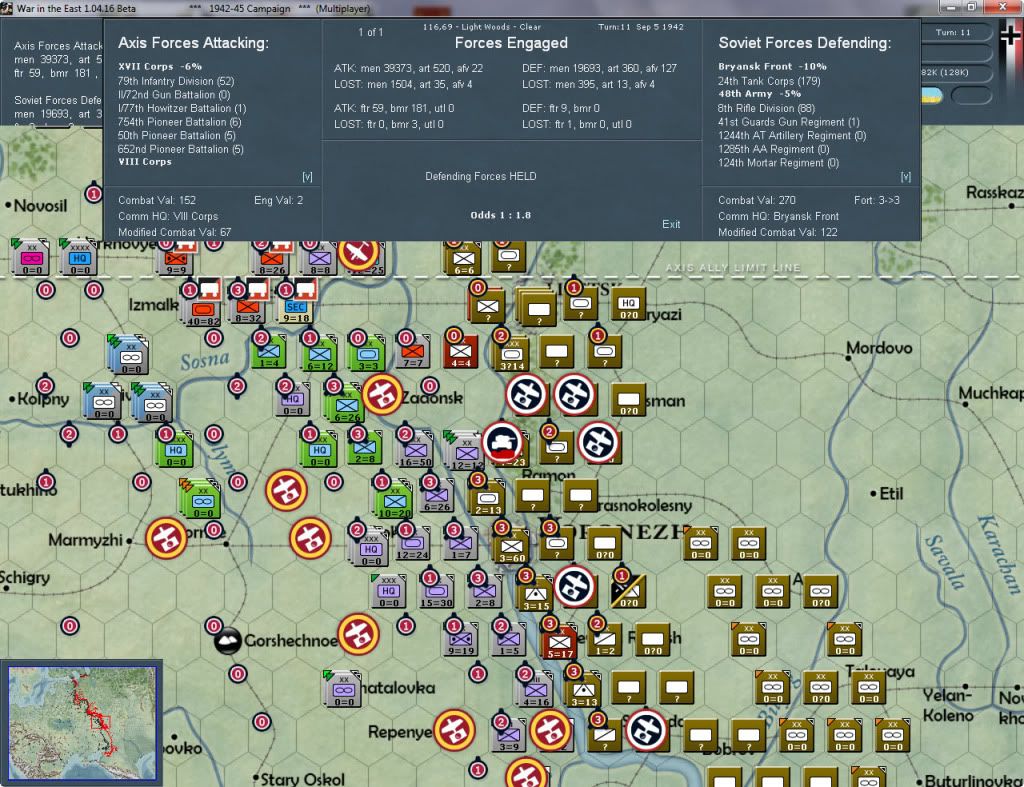The height and width of the screenshot is (787, 1024).
Task: Select the red Soviet 4=4 counter
Action: click(x=460, y=353)
